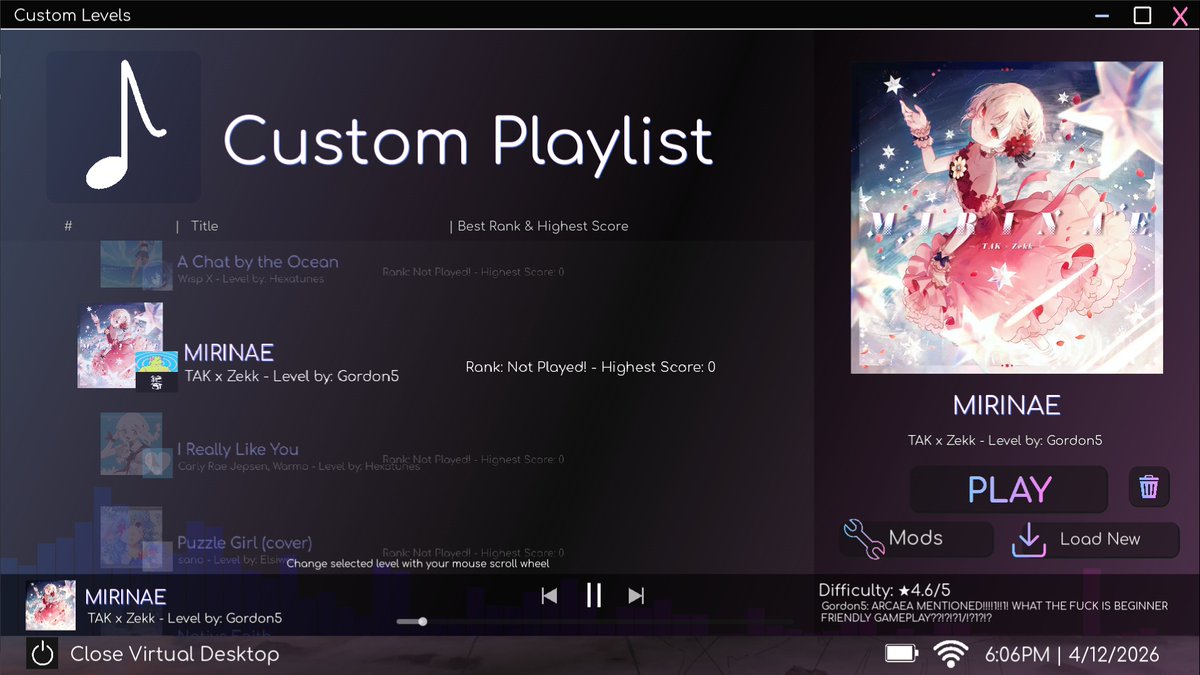This screenshot has width=1200, height=675.
Task: Click the 6:06PM clock display
Action: 1018,655
